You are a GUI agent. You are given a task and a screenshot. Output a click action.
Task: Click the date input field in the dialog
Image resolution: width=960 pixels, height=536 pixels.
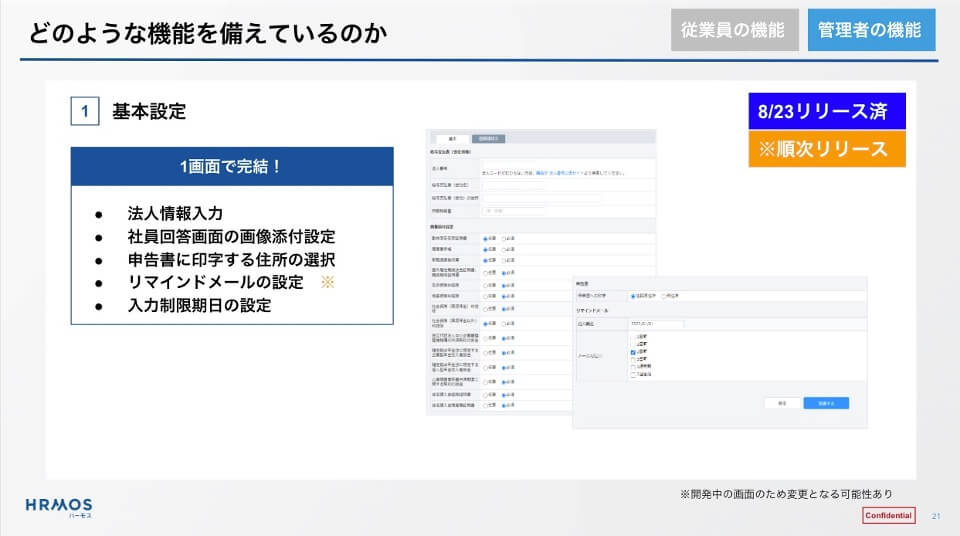656,325
